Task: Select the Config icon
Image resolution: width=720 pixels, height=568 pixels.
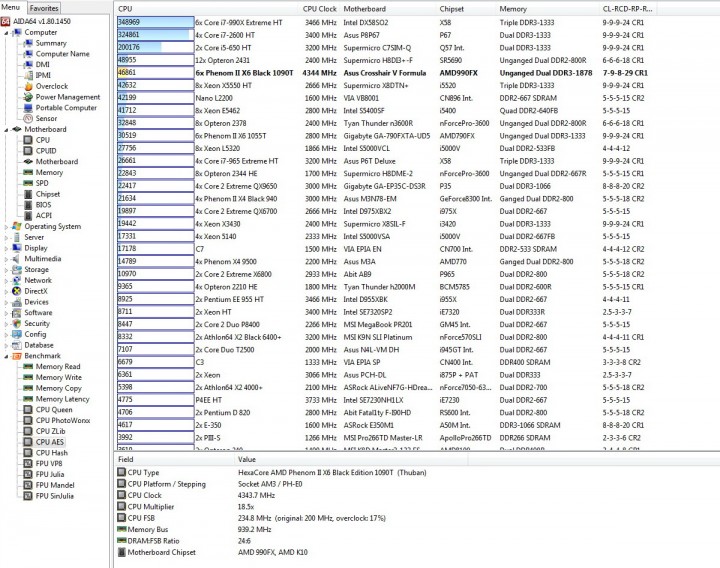Action: click(x=17, y=334)
